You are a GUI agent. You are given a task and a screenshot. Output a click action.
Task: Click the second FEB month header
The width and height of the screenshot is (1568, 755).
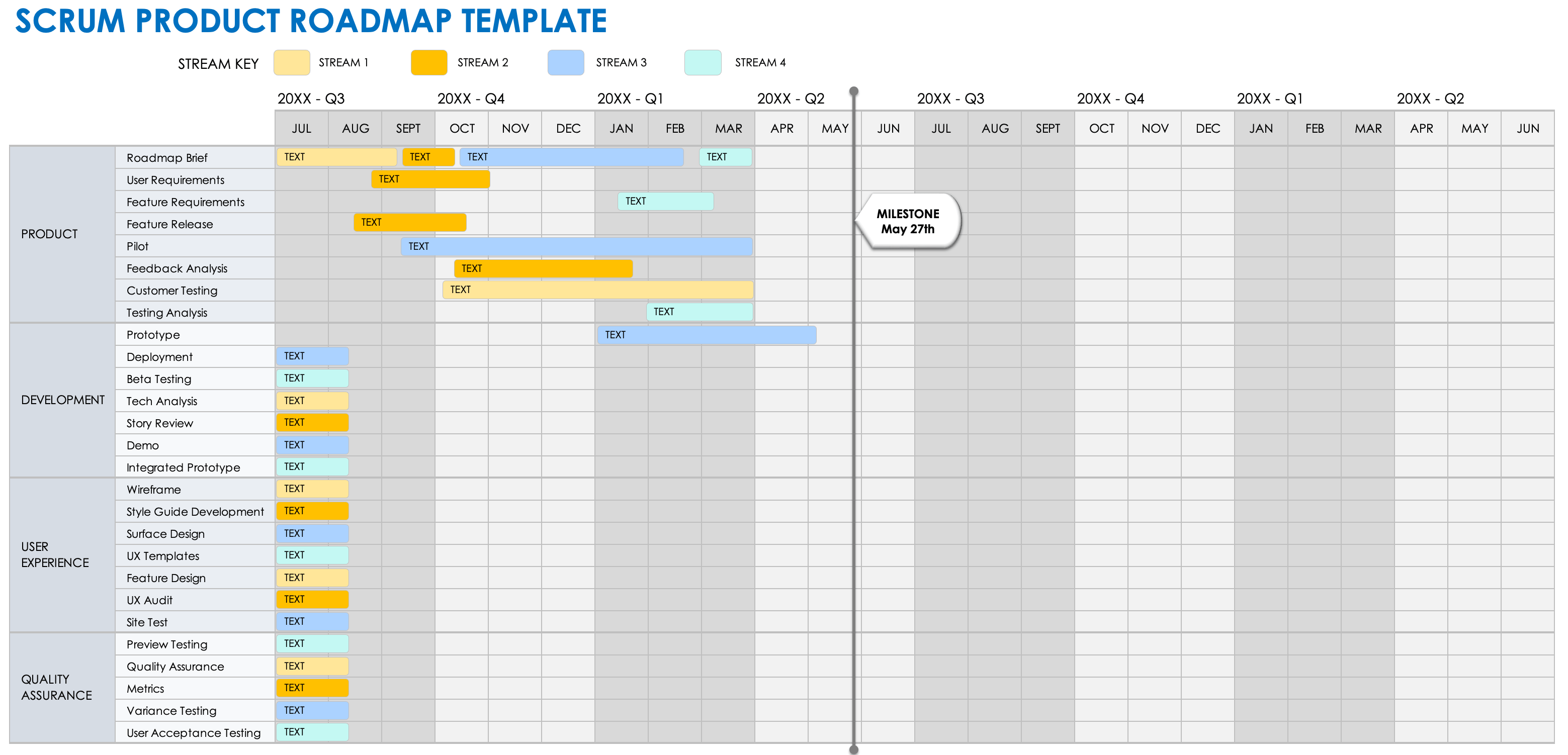click(1315, 128)
